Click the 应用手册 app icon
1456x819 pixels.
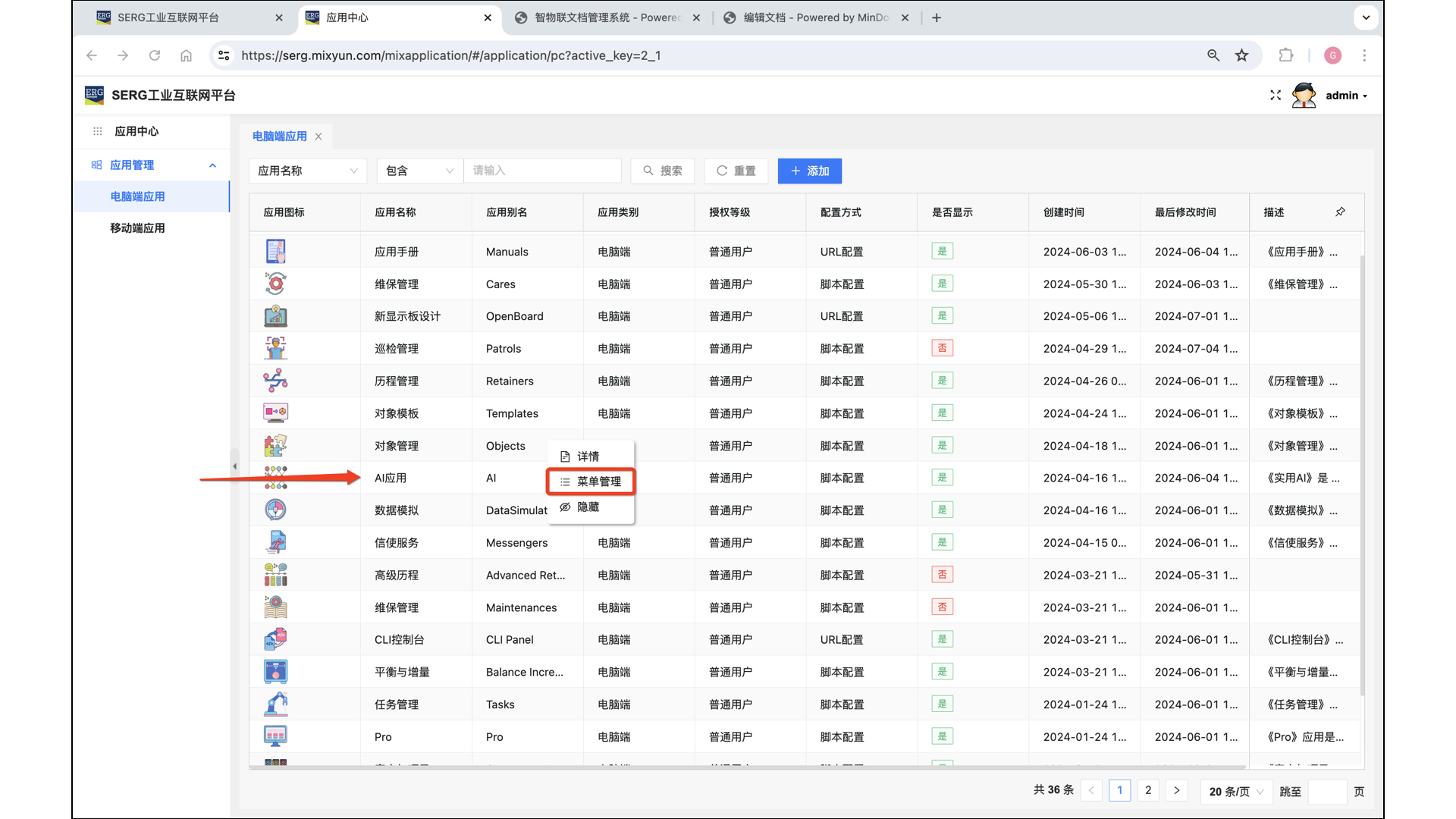coord(275,251)
